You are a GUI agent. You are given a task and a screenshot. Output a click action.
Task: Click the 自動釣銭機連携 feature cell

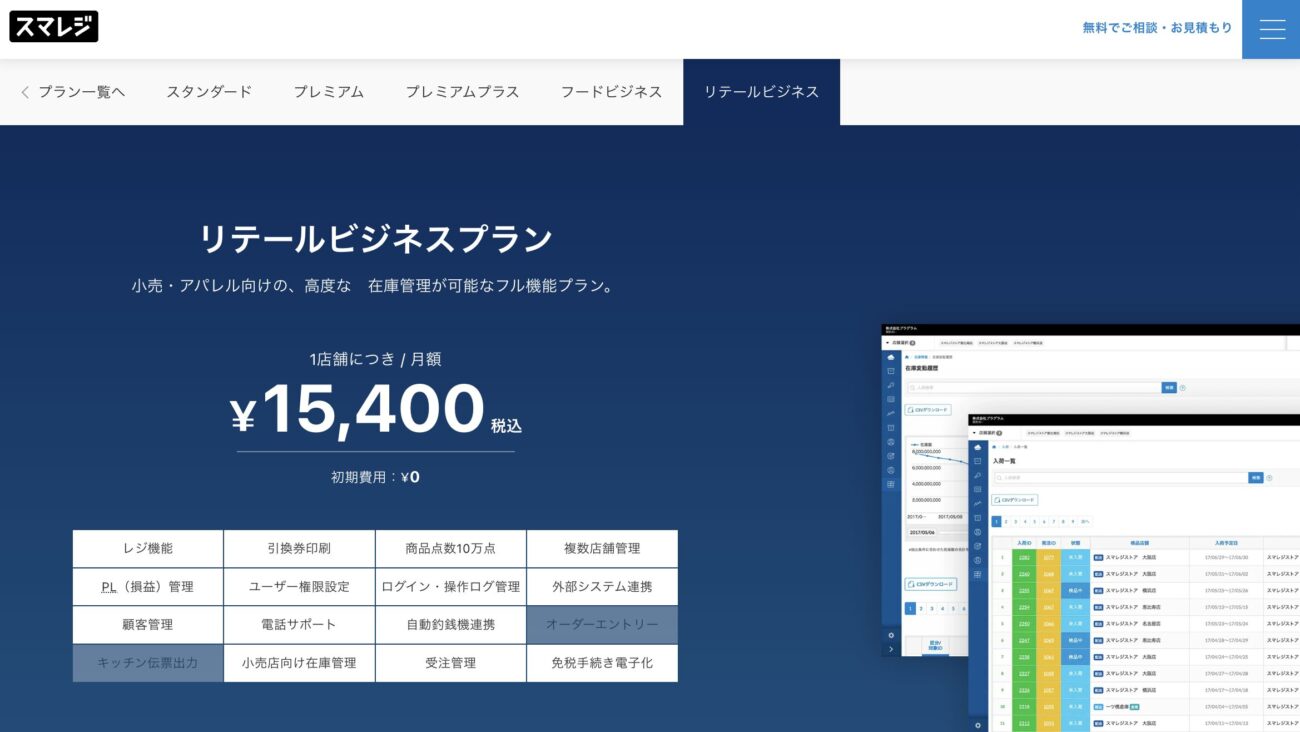point(450,625)
